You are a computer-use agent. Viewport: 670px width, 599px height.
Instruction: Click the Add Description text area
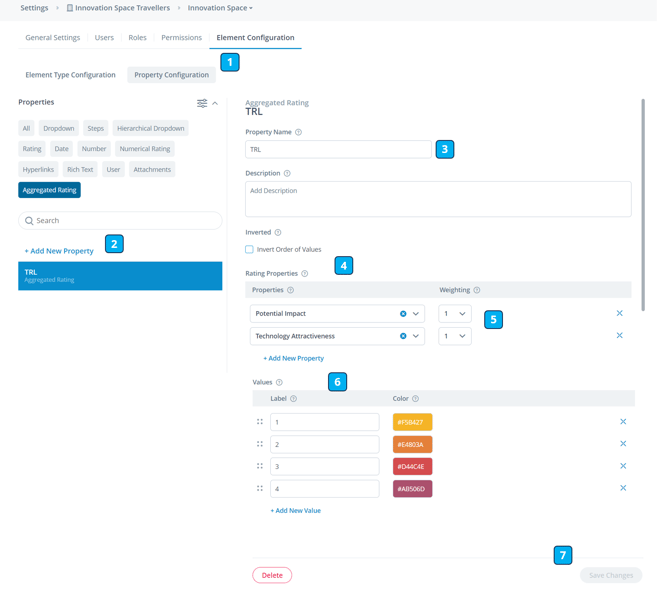coord(438,199)
